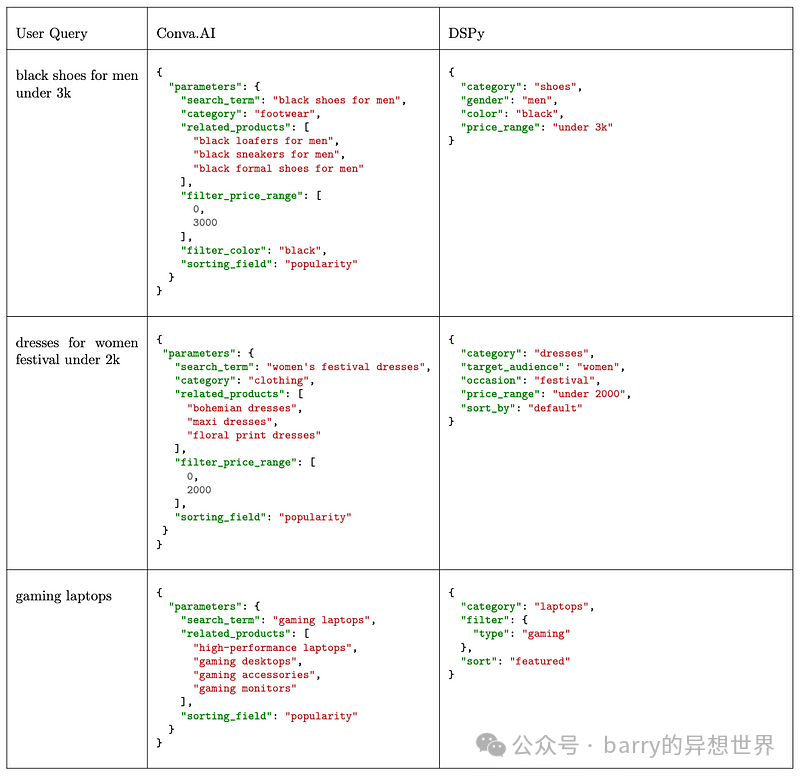Click "gaming laptops" in the User Query column
This screenshot has width=800, height=777.
tap(64, 596)
